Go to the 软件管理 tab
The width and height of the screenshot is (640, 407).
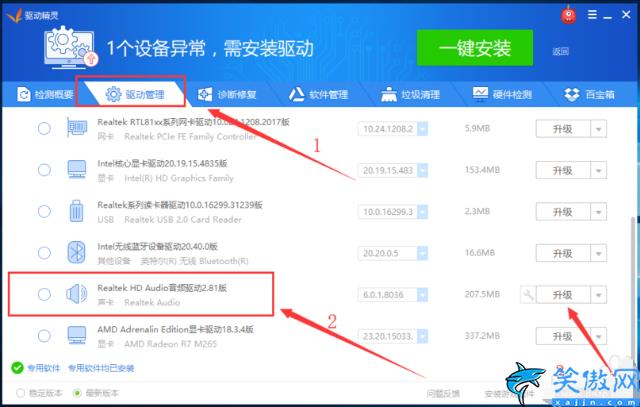(319, 95)
